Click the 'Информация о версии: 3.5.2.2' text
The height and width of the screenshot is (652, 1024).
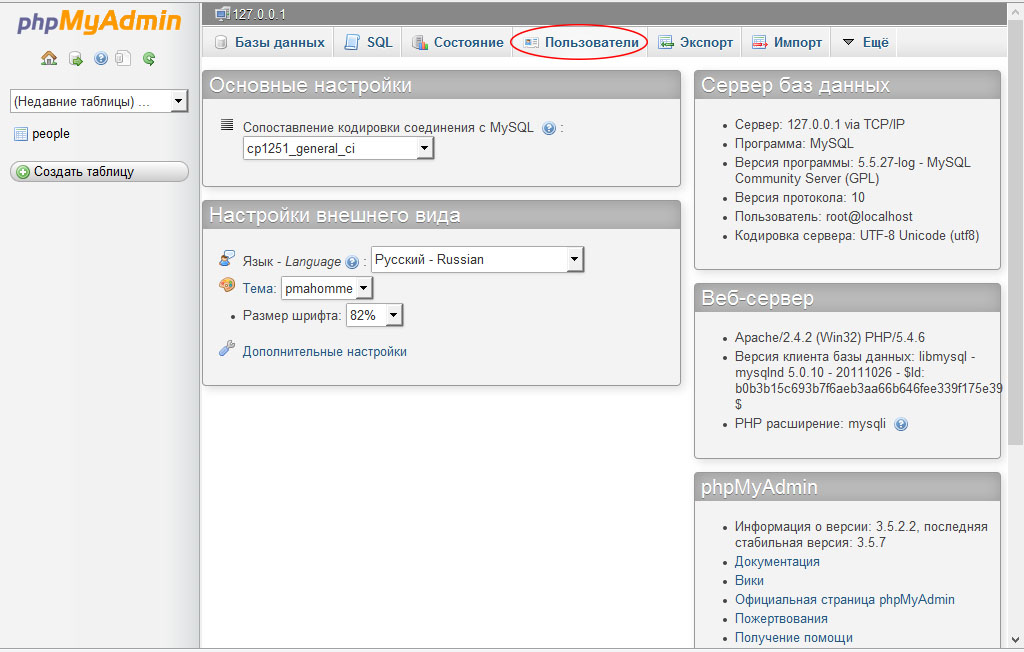click(826, 527)
